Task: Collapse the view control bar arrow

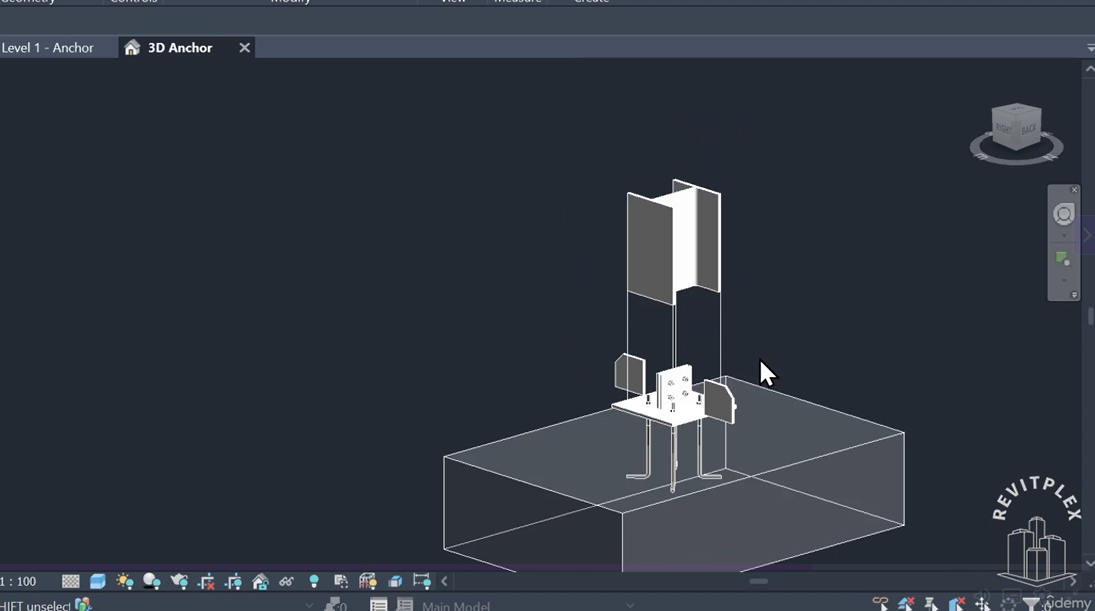Action: tap(444, 581)
